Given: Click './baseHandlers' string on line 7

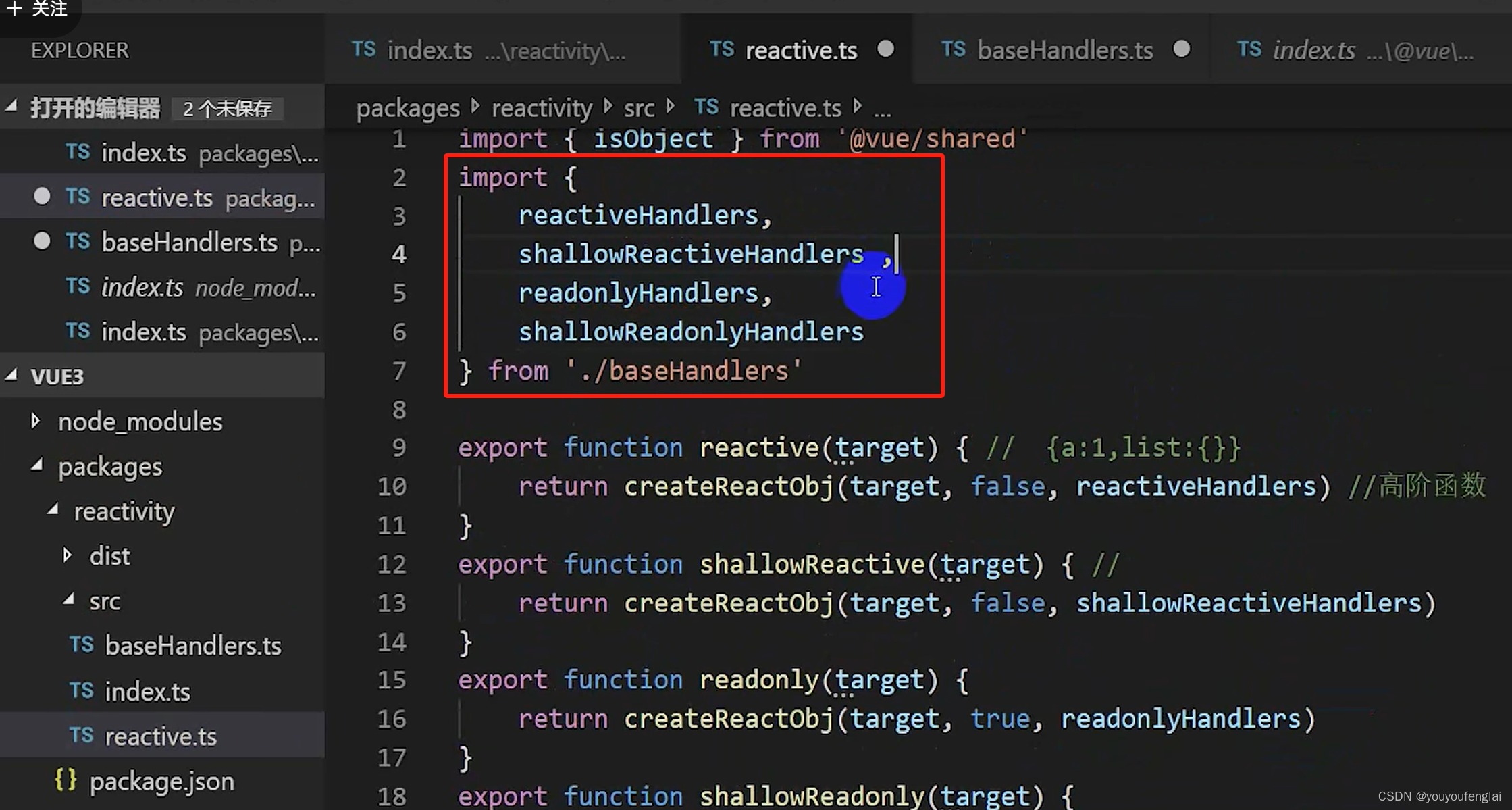Looking at the screenshot, I should [683, 371].
